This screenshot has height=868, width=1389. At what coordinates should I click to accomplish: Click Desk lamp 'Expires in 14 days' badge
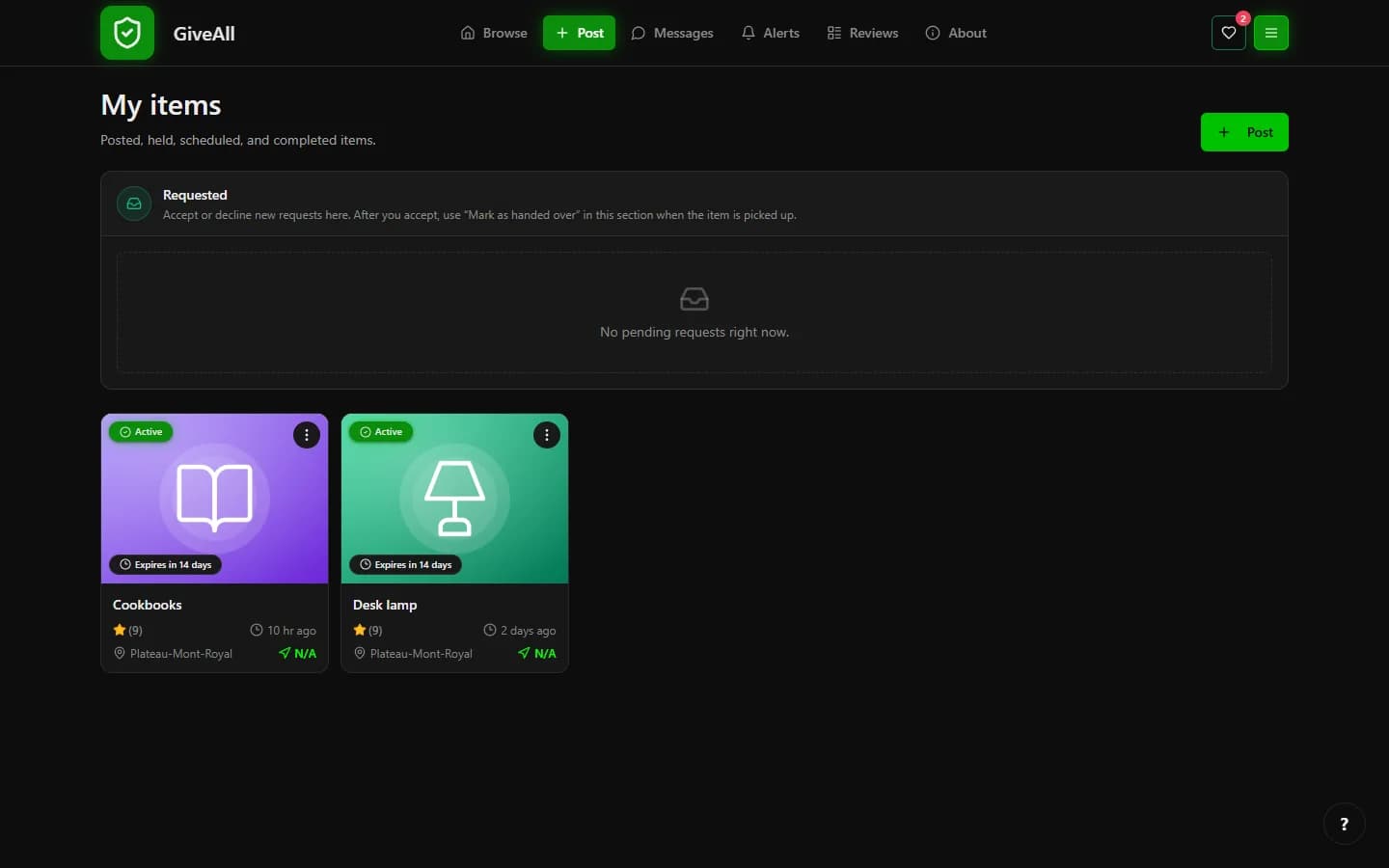pos(405,565)
